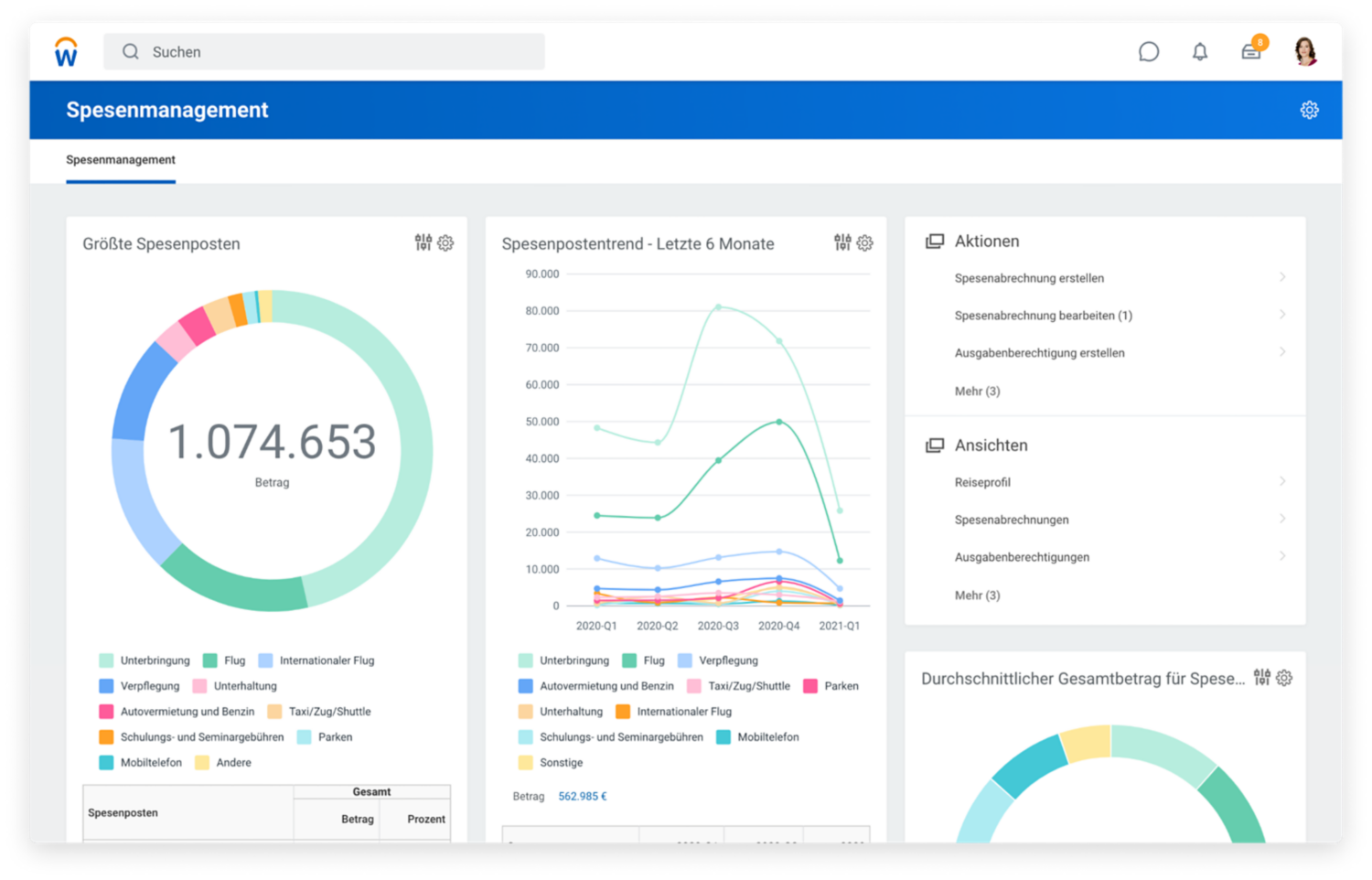1372x880 pixels.
Task: Focus the Suchen search field
Action: point(324,52)
